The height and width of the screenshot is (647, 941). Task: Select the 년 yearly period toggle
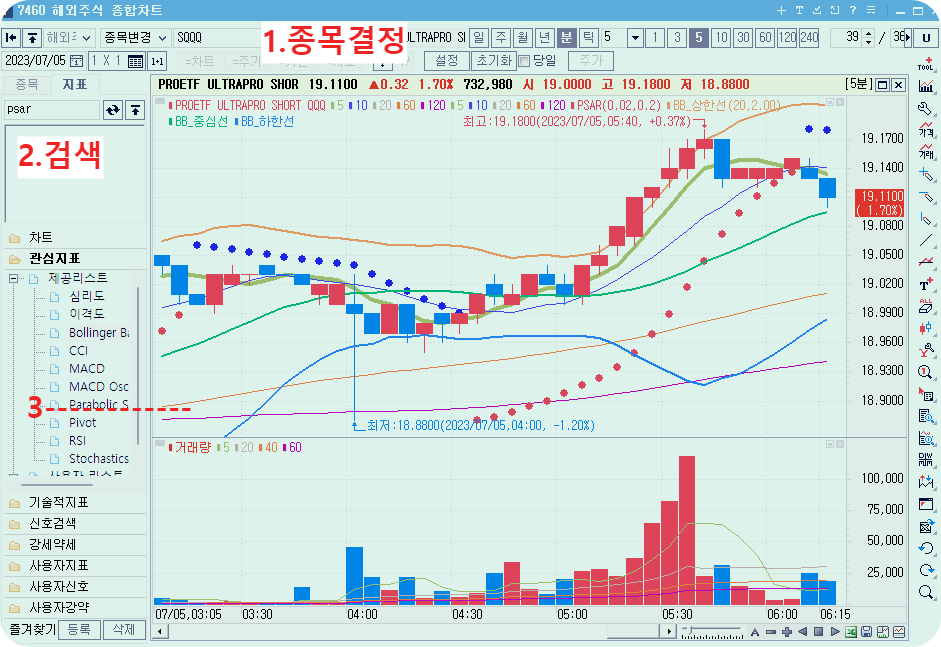click(x=544, y=38)
